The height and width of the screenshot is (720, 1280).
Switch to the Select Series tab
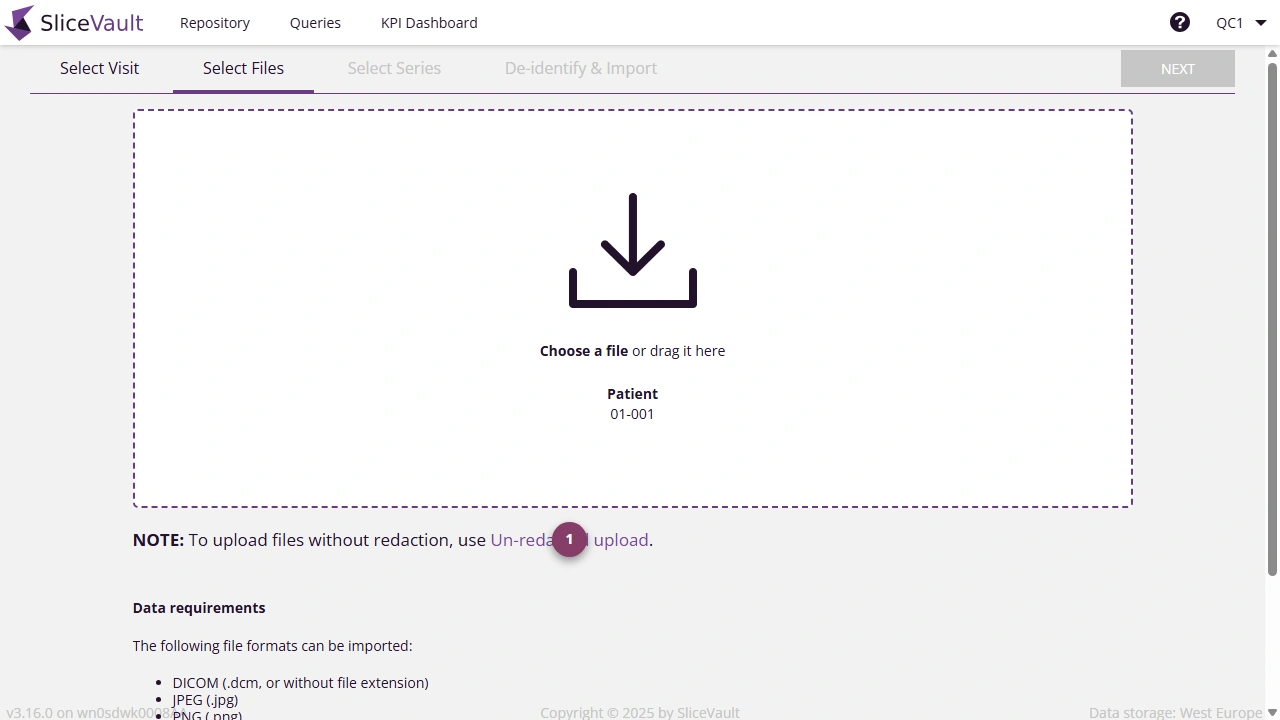(x=394, y=68)
